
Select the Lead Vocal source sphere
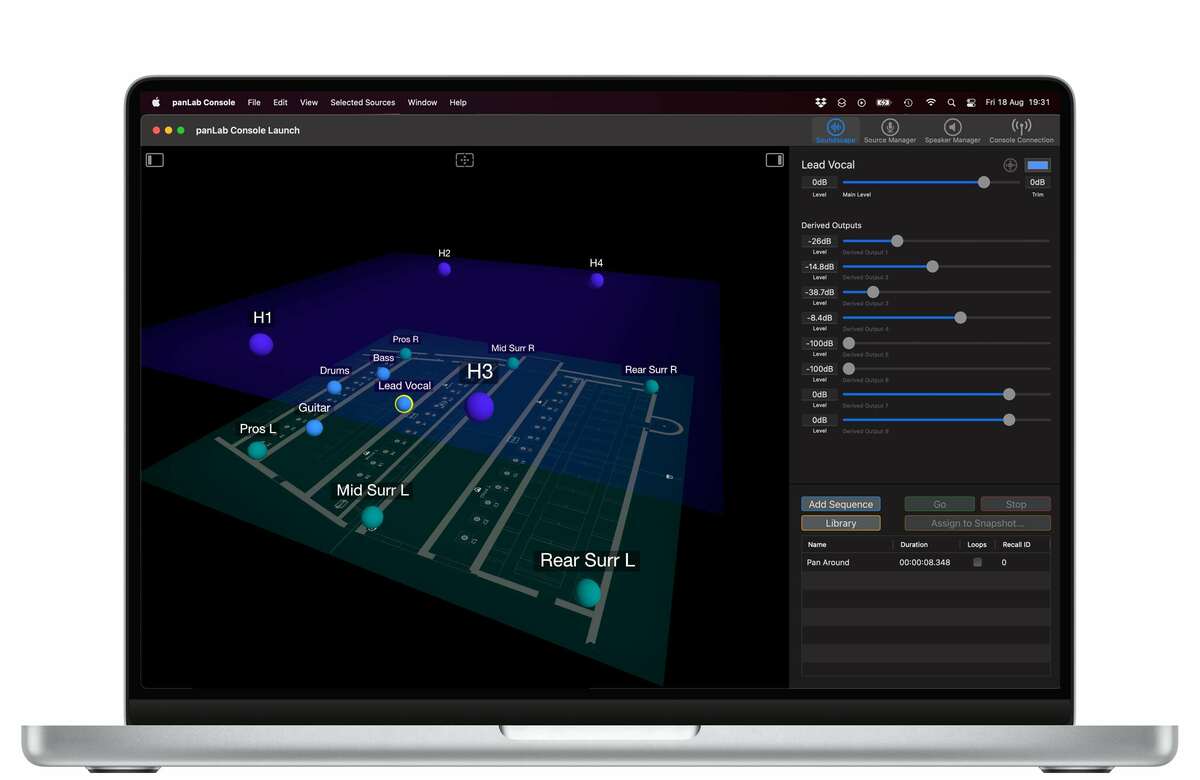pos(404,404)
